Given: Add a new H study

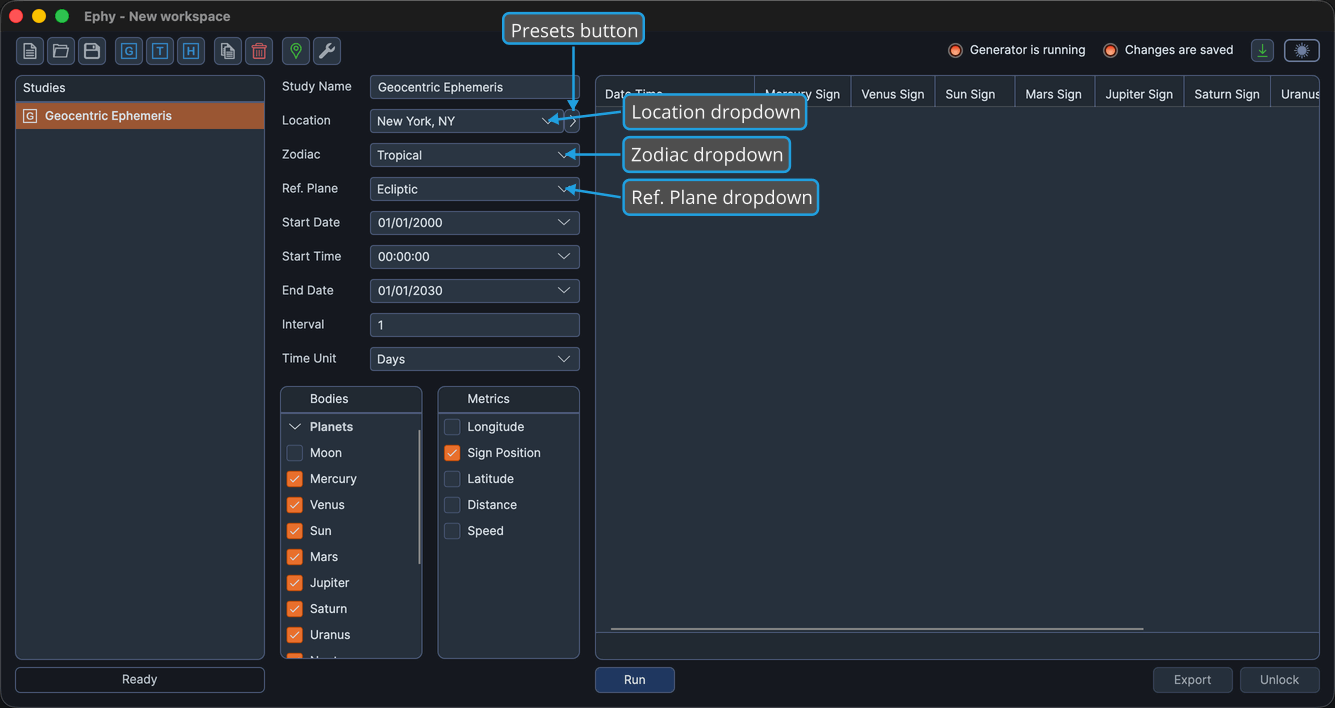Looking at the screenshot, I should tap(191, 51).
